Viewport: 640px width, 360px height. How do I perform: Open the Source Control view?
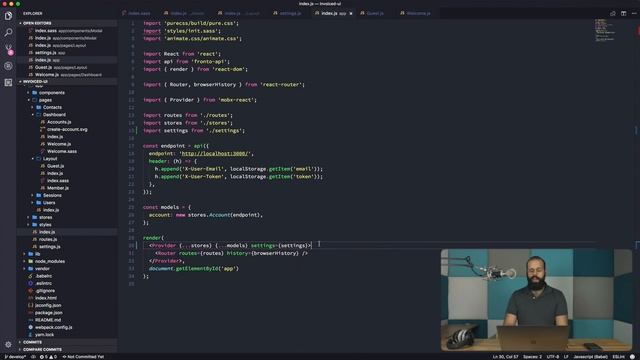[x=8, y=49]
